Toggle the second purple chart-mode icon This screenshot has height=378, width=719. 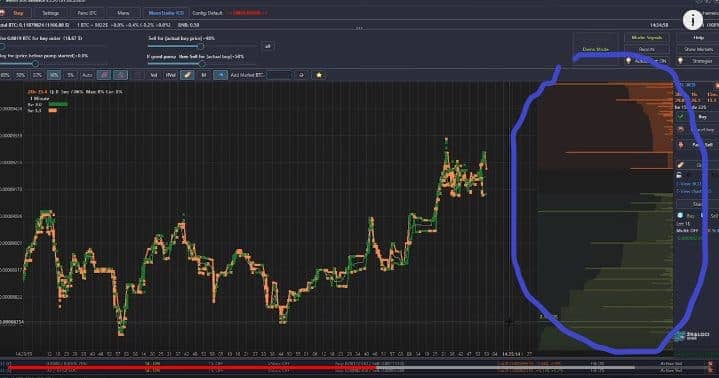pos(121,75)
